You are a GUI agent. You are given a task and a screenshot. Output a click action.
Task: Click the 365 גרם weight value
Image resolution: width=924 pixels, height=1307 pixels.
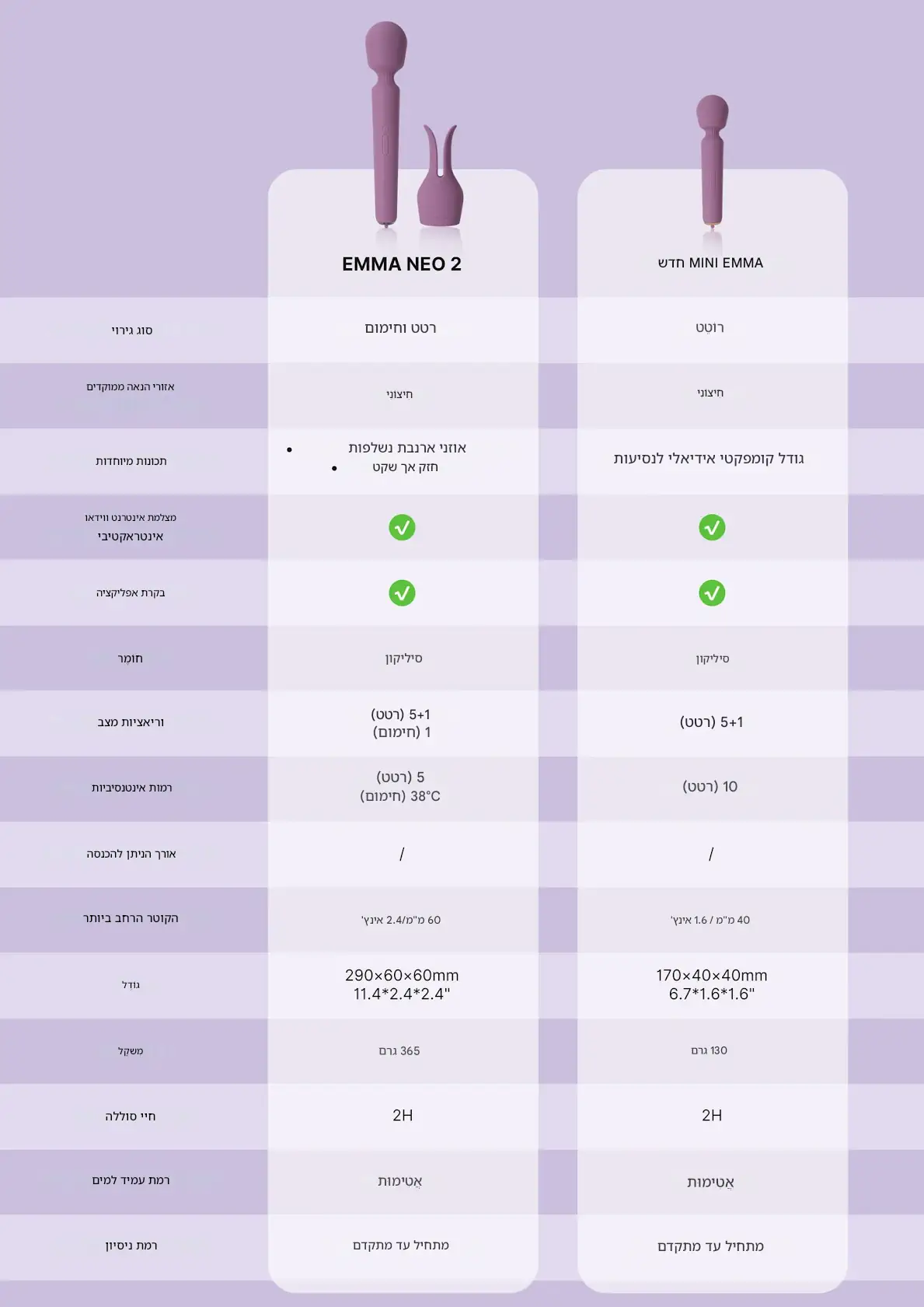click(399, 1051)
